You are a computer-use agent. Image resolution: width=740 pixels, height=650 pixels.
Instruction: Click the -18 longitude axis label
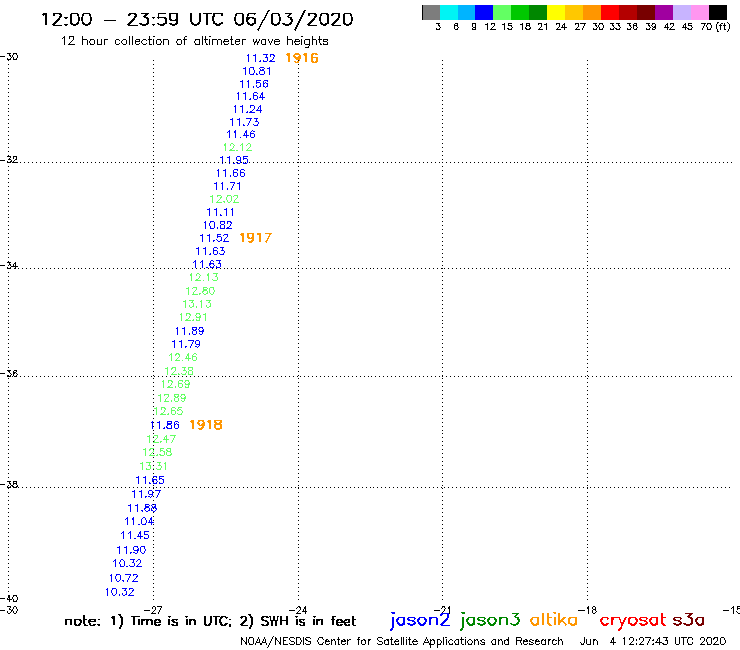point(588,610)
